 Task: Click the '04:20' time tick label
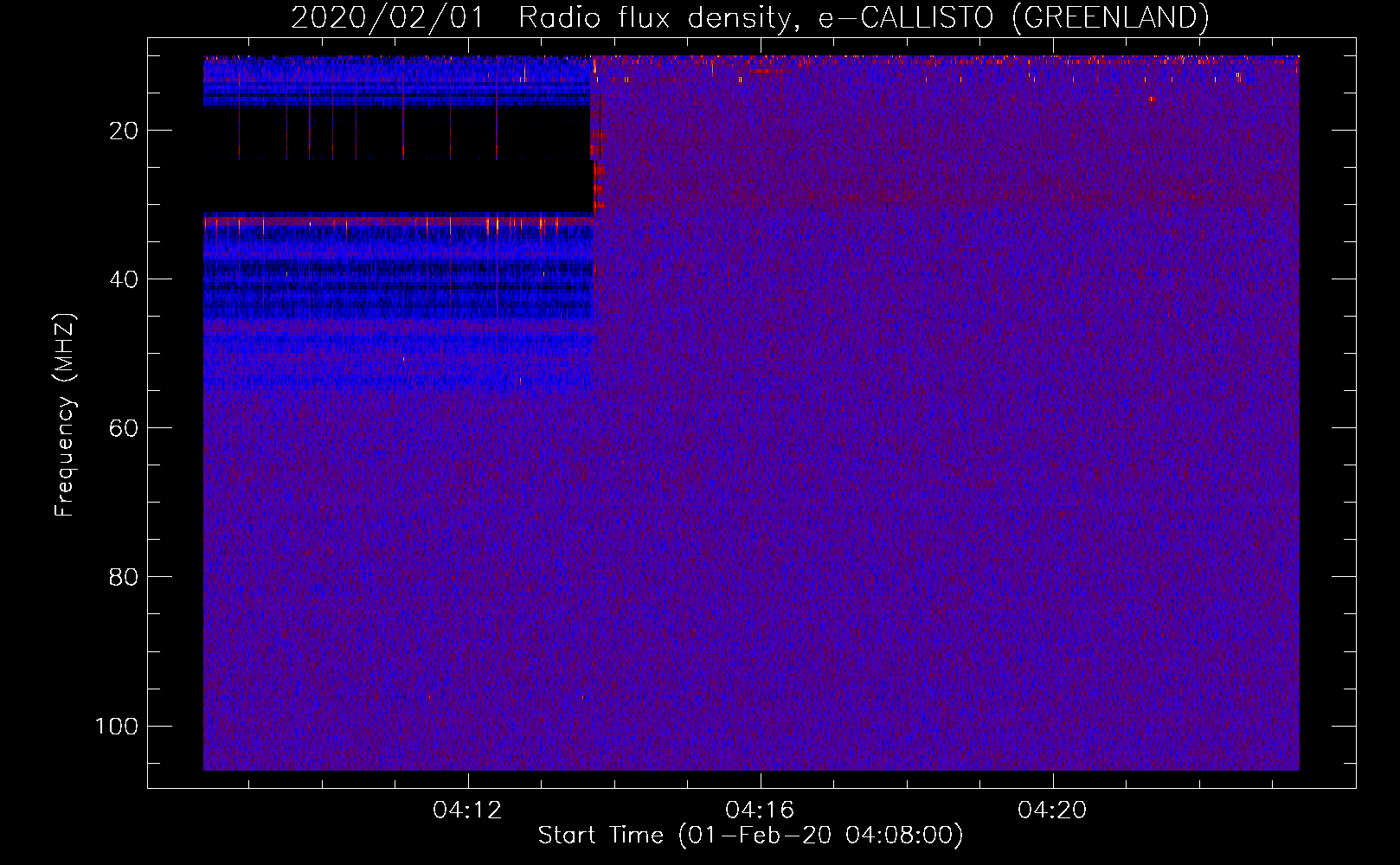point(1052,811)
